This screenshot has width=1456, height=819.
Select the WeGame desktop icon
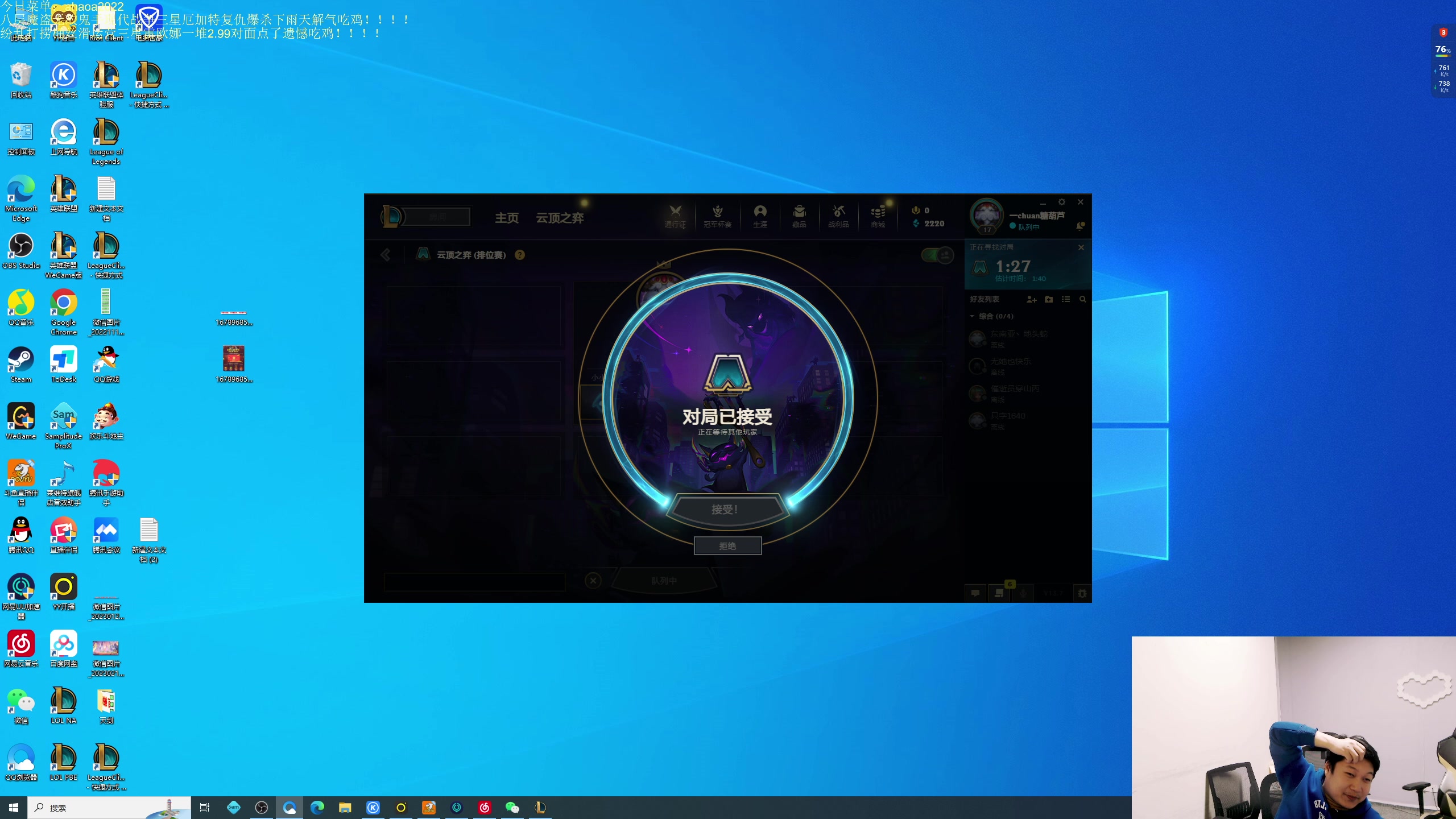pyautogui.click(x=21, y=421)
